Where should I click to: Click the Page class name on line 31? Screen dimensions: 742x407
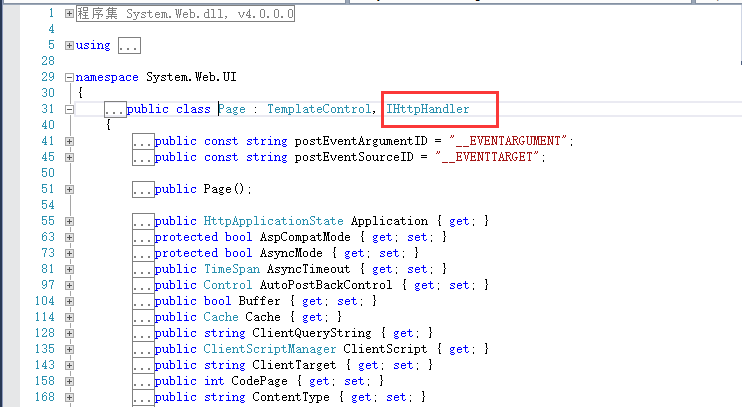(232, 109)
